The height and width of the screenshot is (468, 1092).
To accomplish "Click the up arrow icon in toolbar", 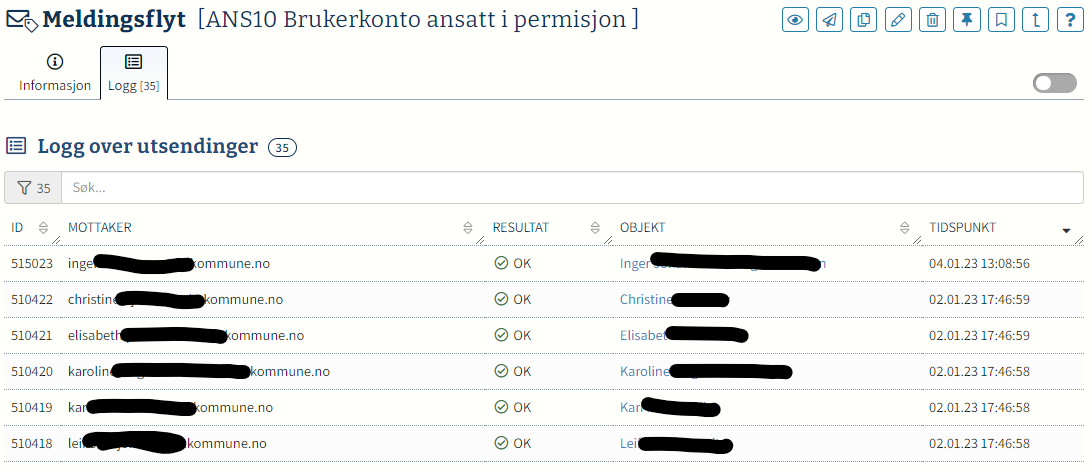I will tap(1036, 20).
